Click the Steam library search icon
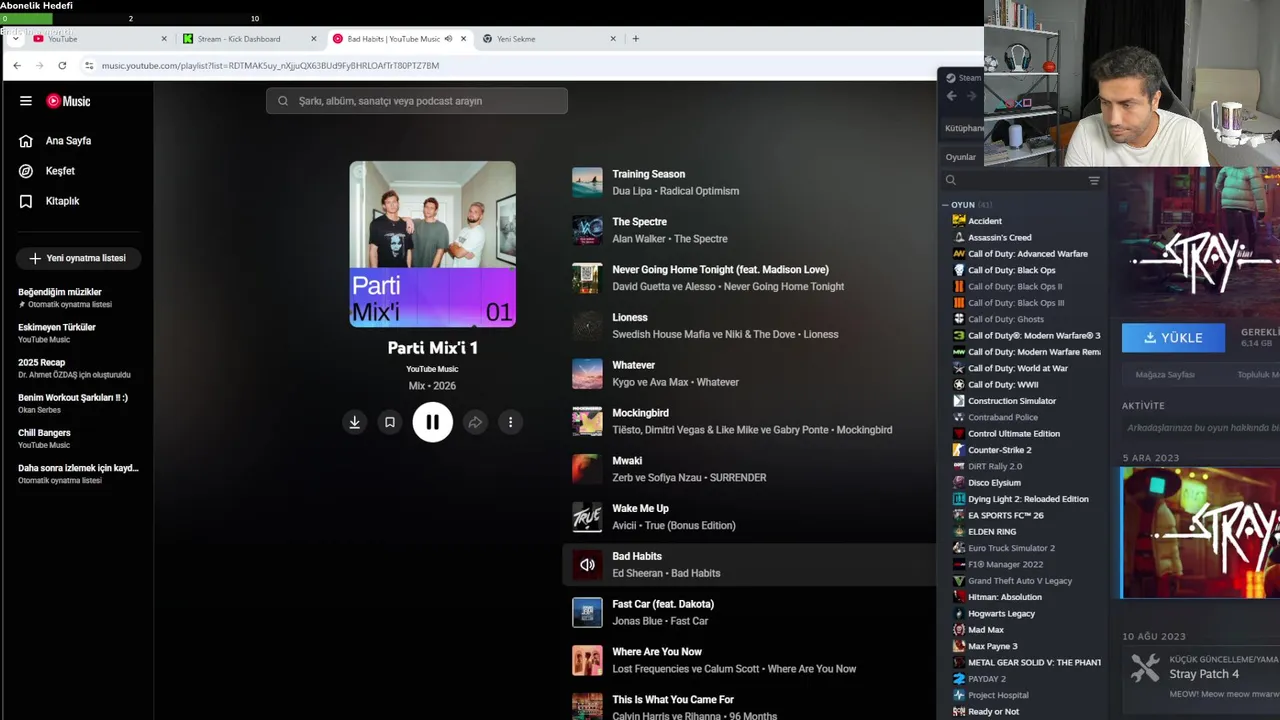1280x720 pixels. [951, 181]
